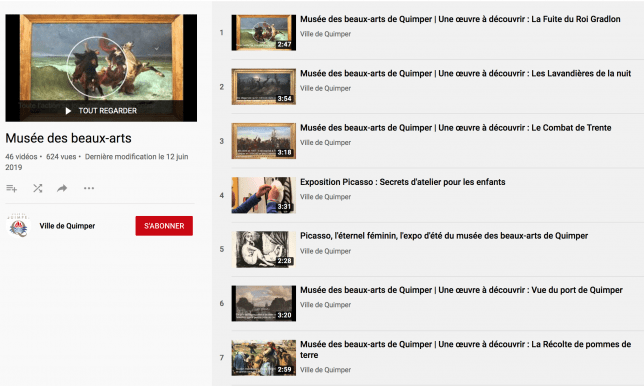Open the three-dots more options menu

(89, 188)
